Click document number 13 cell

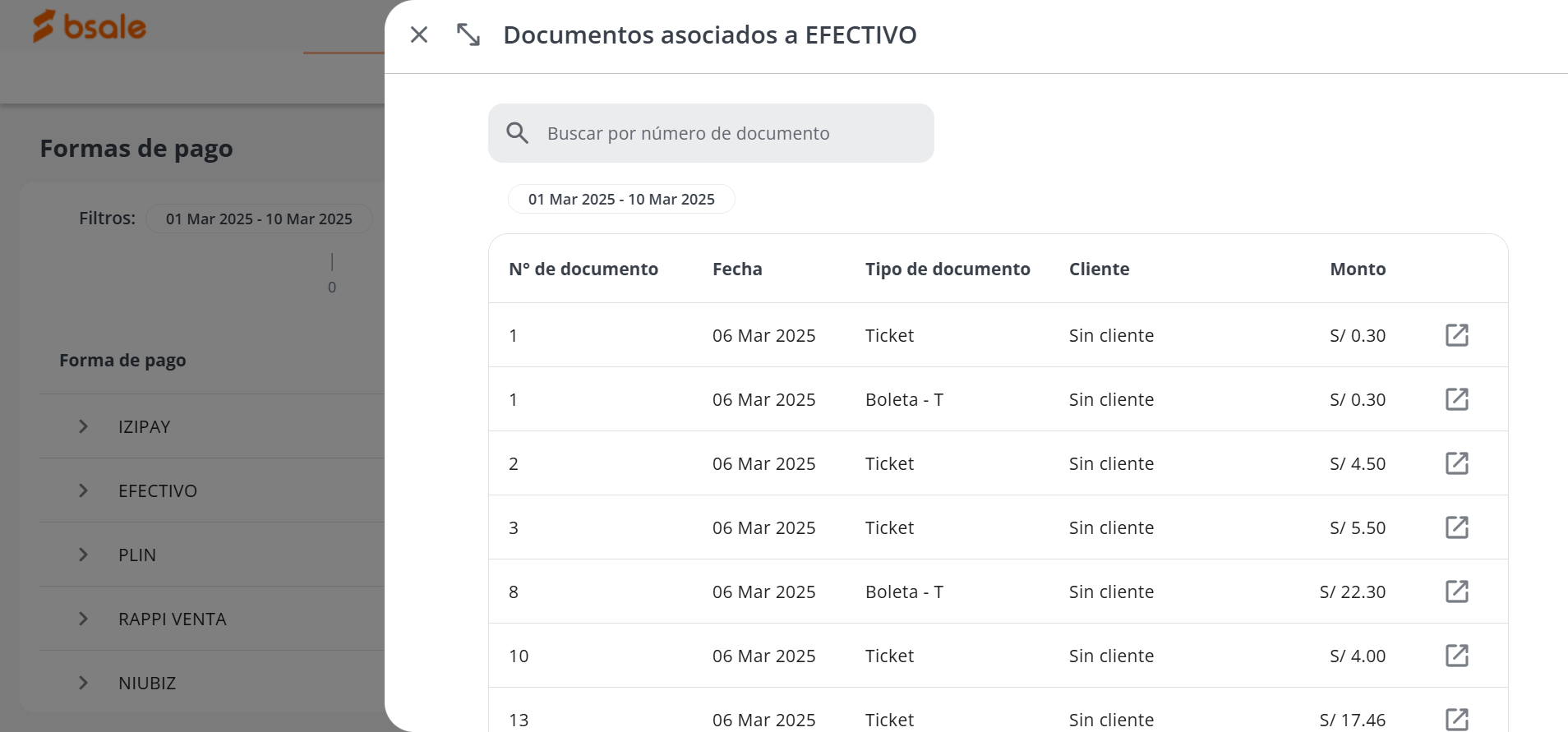coord(519,720)
